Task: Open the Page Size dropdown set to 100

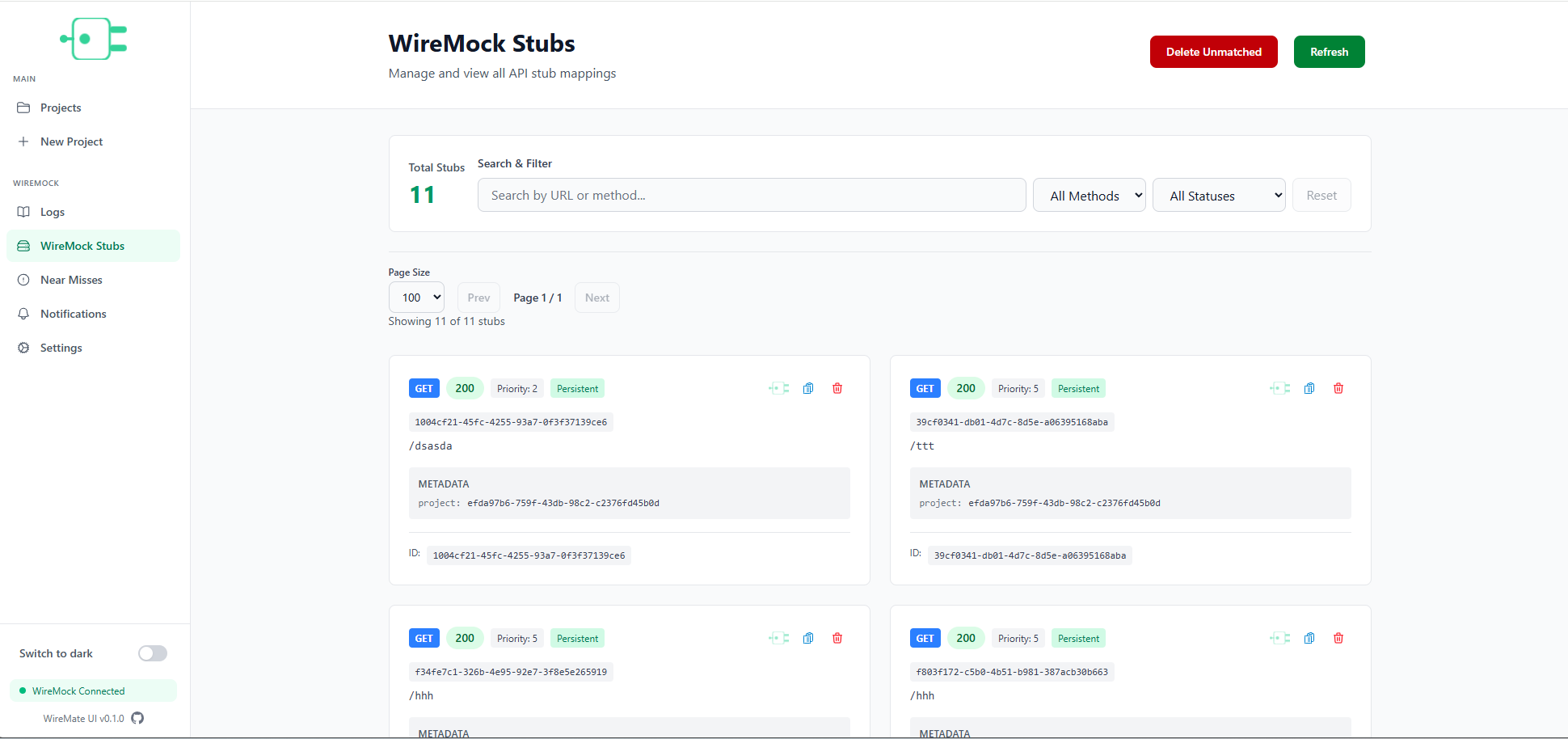Action: [416, 298]
